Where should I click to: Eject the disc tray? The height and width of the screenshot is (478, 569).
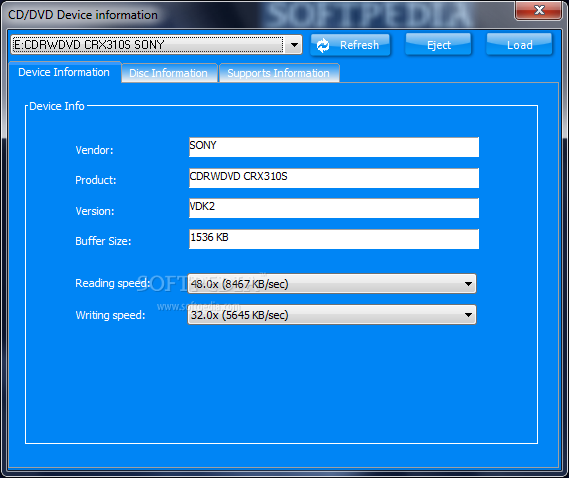coord(438,45)
